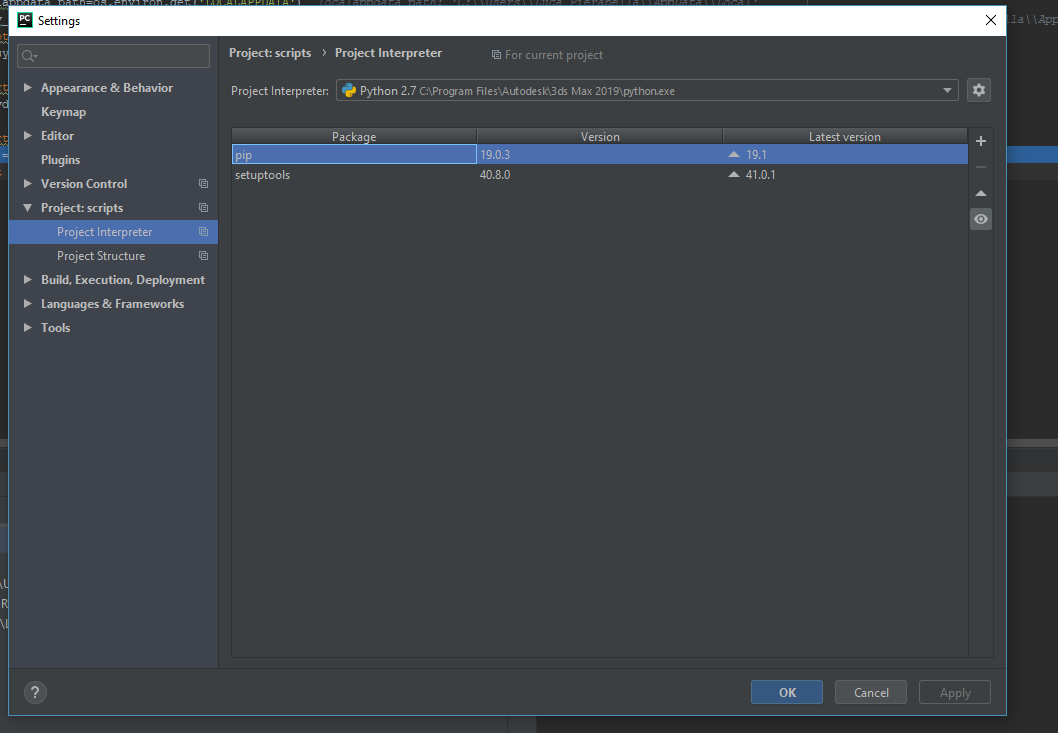Click the Project Interpreter breadcrumb

388,53
